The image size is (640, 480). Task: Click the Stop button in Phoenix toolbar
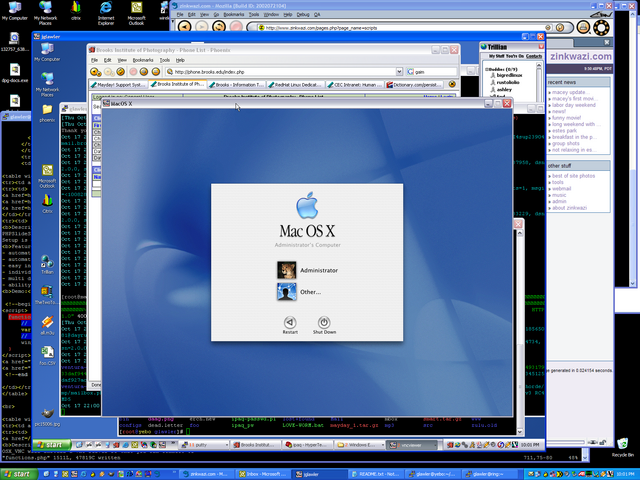(x=133, y=72)
